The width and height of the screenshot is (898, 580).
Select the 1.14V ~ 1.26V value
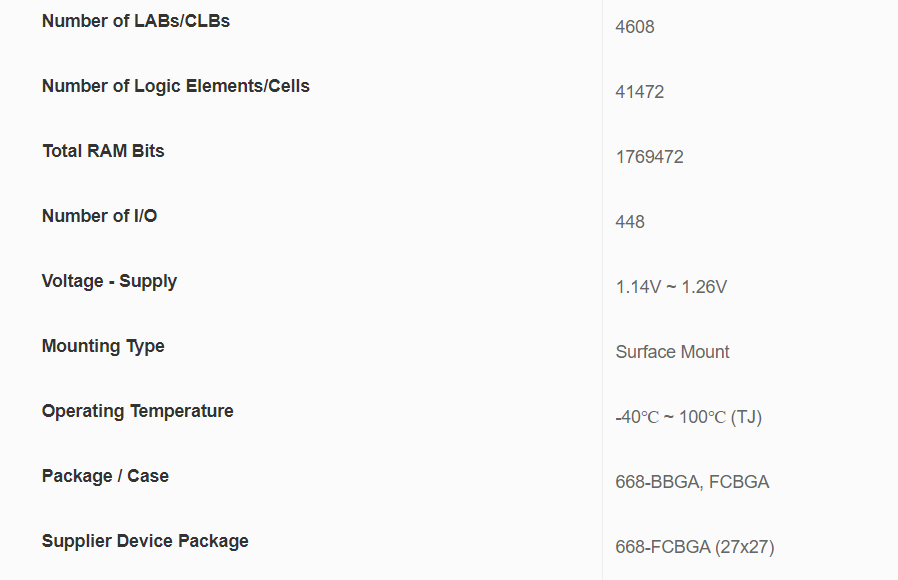[671, 287]
